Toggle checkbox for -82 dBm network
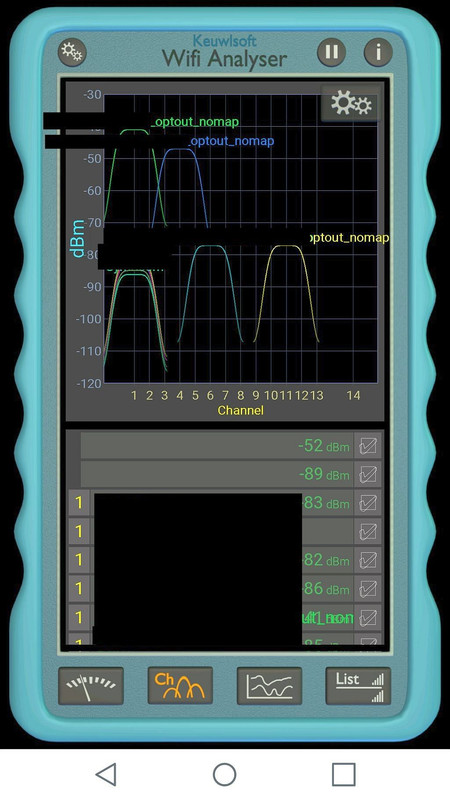450x800 pixels. pyautogui.click(x=368, y=560)
